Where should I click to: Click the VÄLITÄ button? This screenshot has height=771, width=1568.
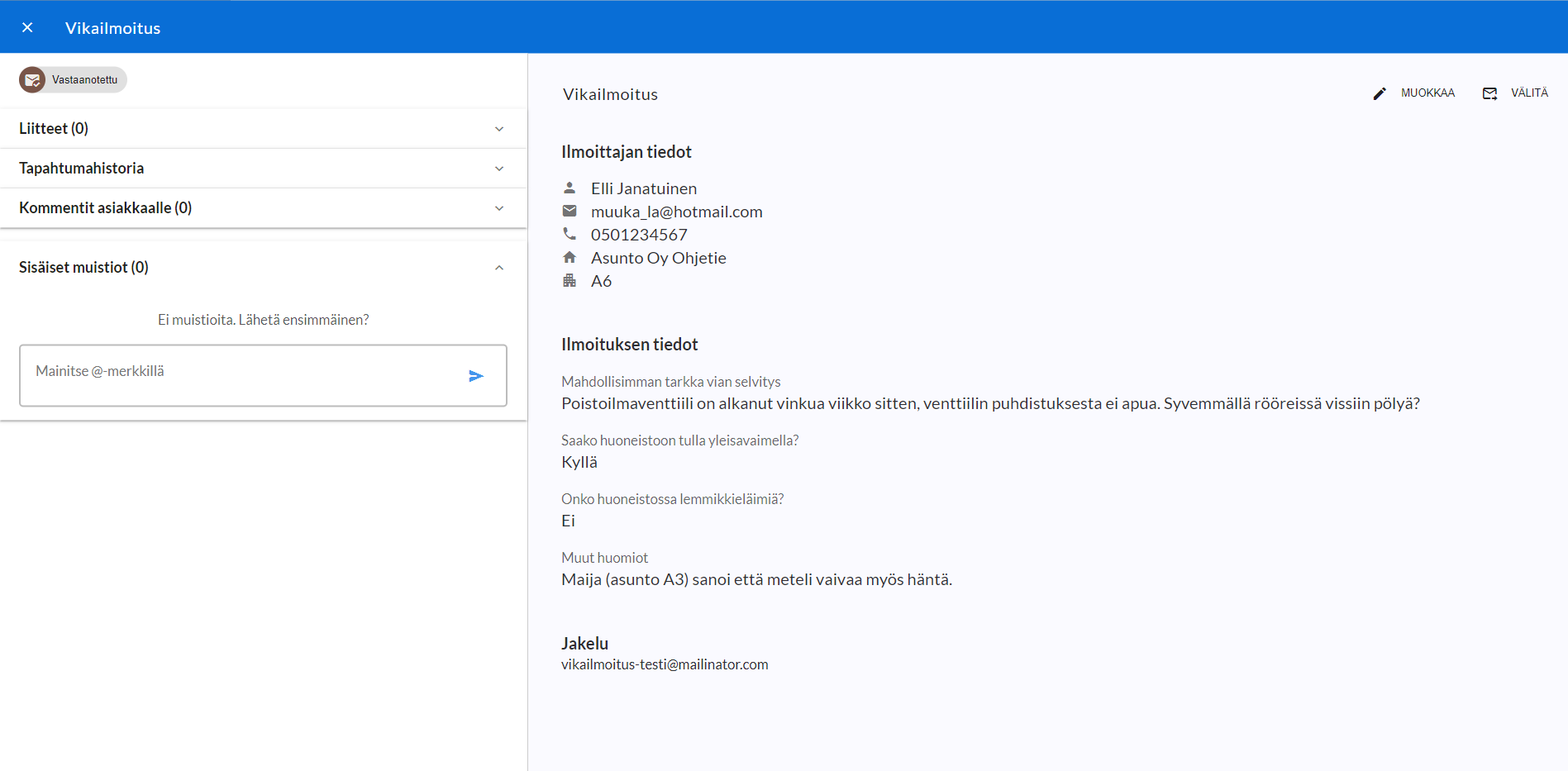[1529, 93]
